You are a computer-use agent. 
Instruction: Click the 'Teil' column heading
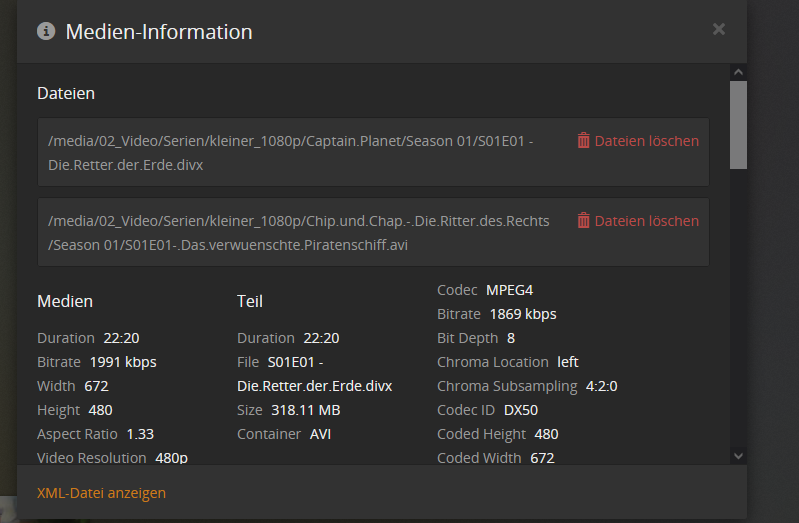click(250, 301)
